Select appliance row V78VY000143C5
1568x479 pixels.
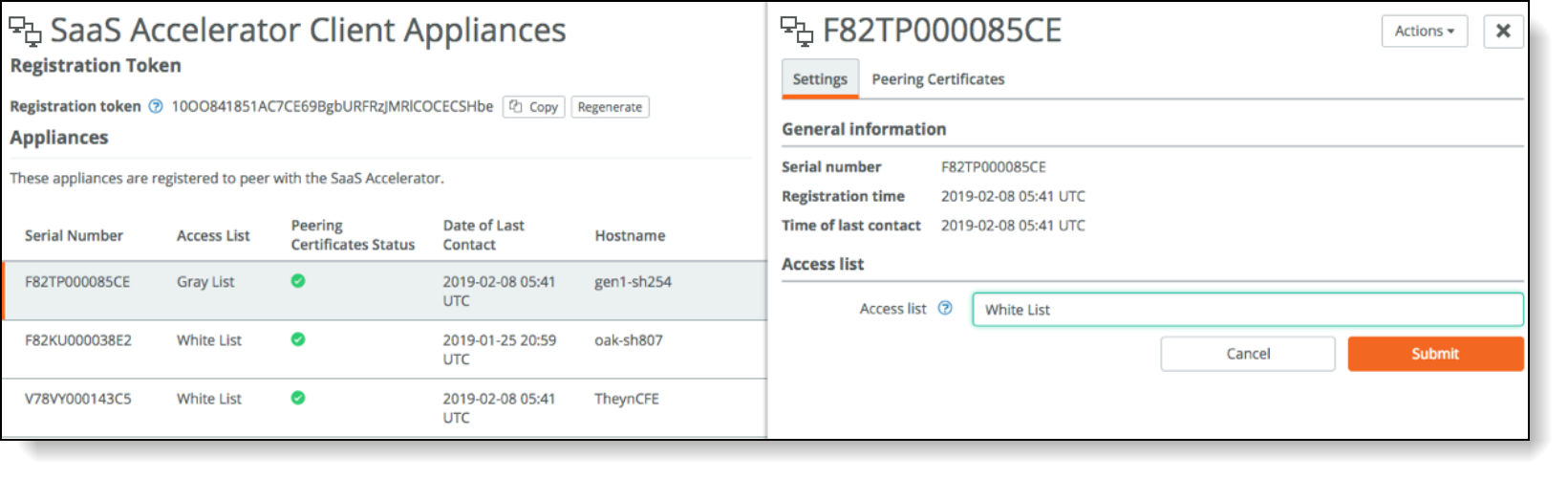(x=384, y=407)
